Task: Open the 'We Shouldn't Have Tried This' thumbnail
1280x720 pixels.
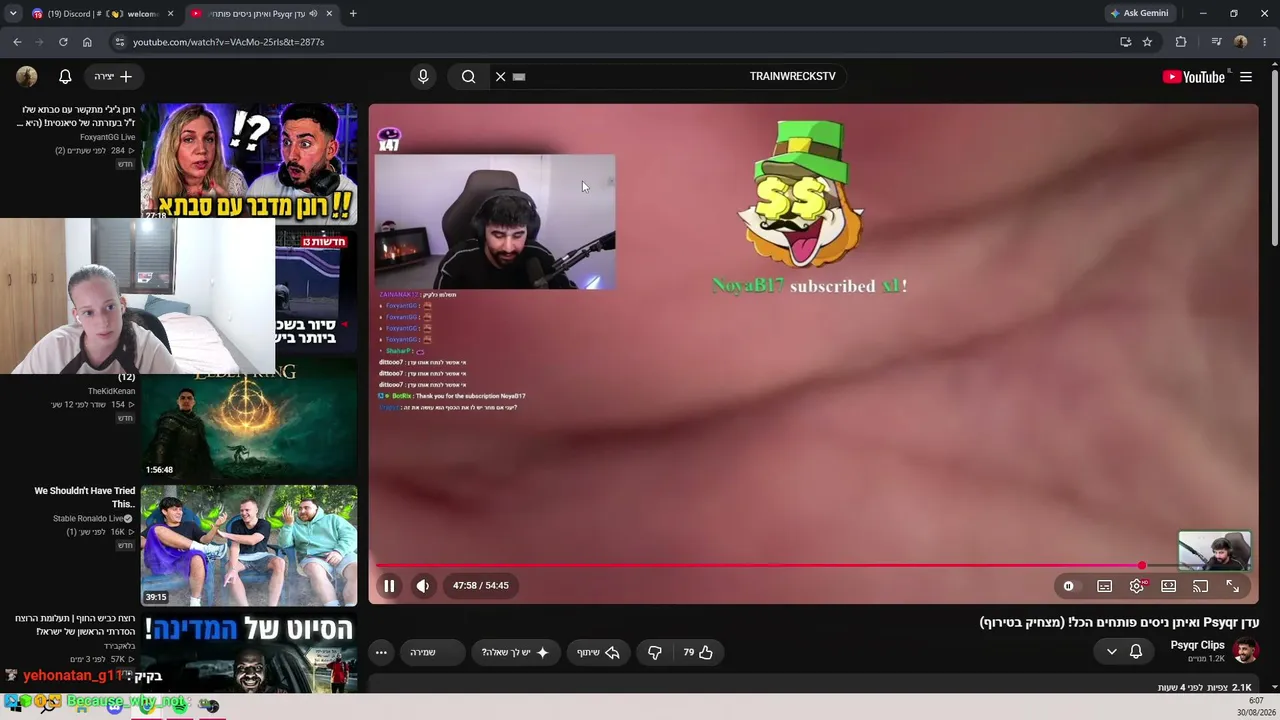Action: click(x=249, y=546)
